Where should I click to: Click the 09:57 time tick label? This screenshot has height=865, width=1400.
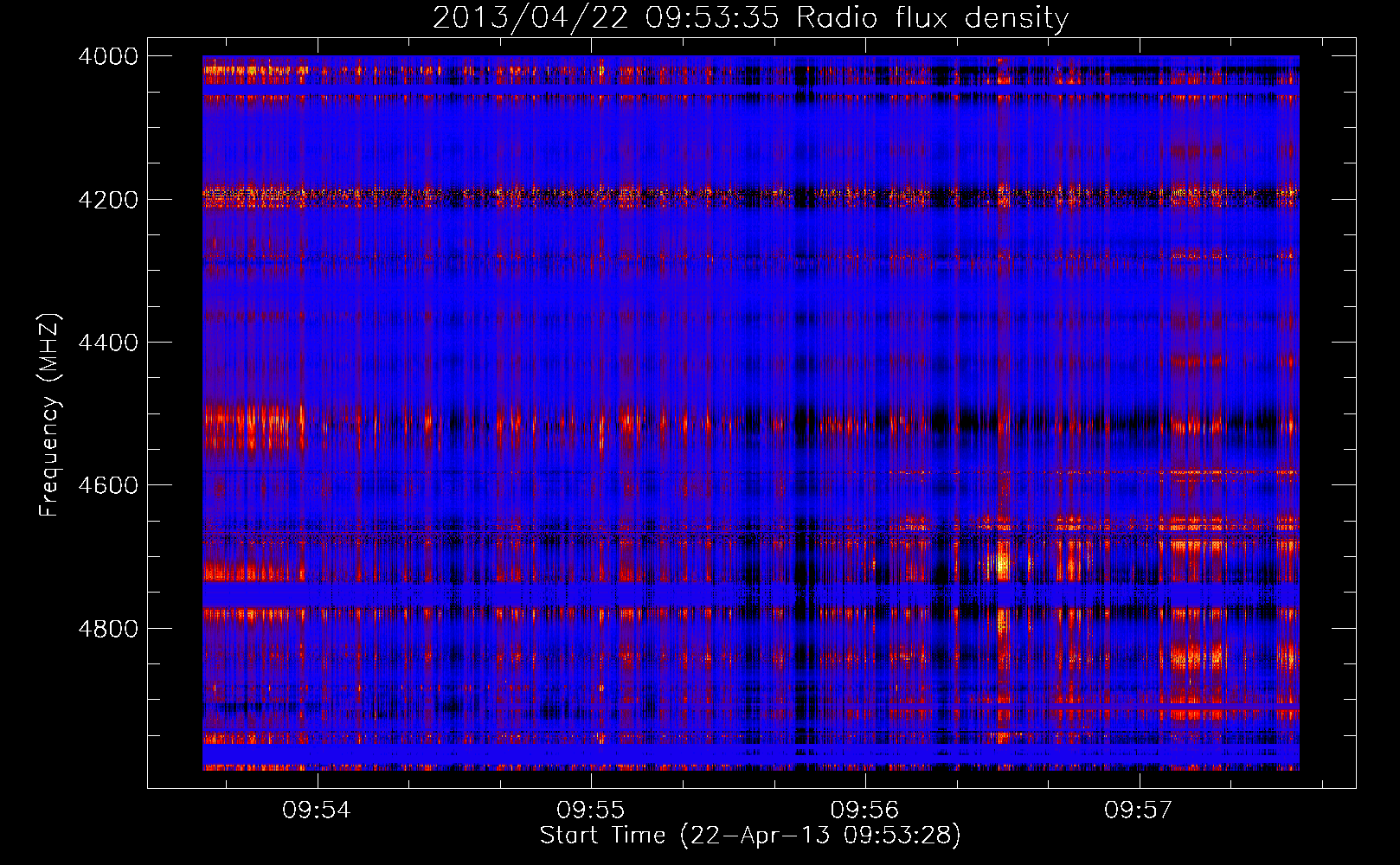tap(1139, 810)
